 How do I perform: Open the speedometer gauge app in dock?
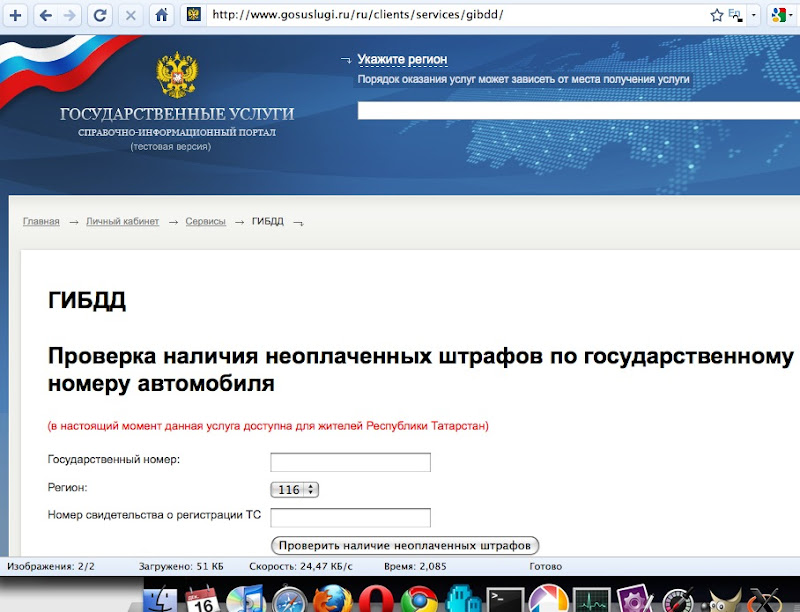[x=679, y=600]
